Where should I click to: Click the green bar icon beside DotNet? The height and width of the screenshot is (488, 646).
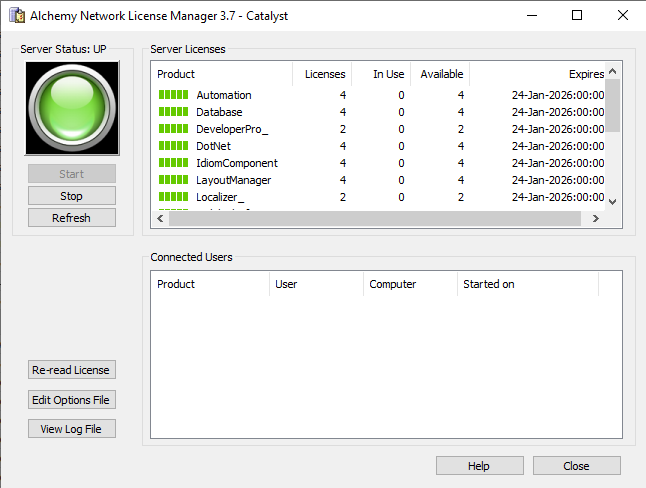(x=173, y=145)
